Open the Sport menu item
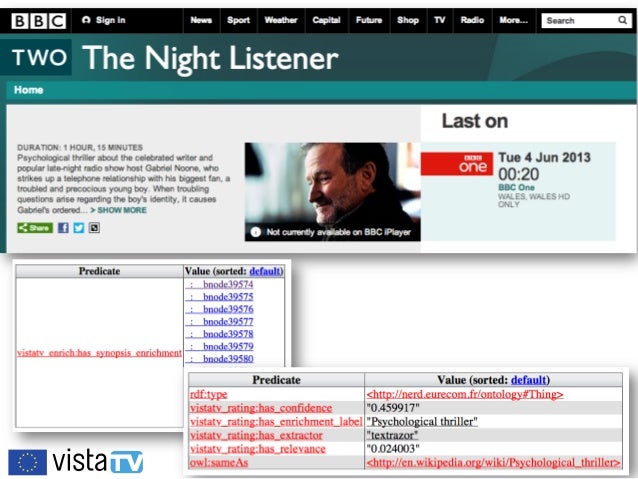Screen dimensions: 638x479 (238, 20)
